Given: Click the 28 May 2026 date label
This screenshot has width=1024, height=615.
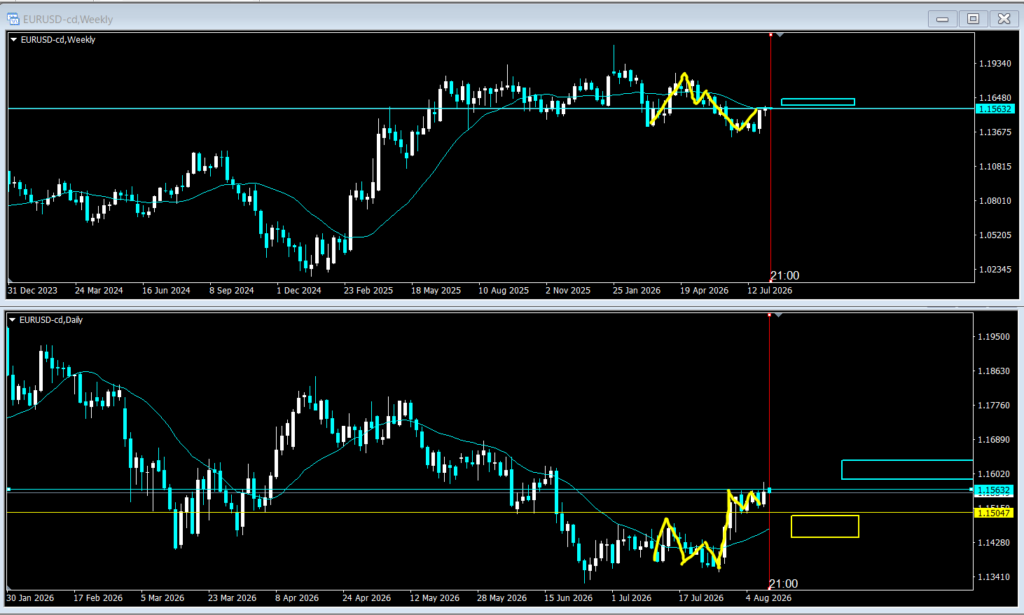Looking at the screenshot, I should 502,598.
